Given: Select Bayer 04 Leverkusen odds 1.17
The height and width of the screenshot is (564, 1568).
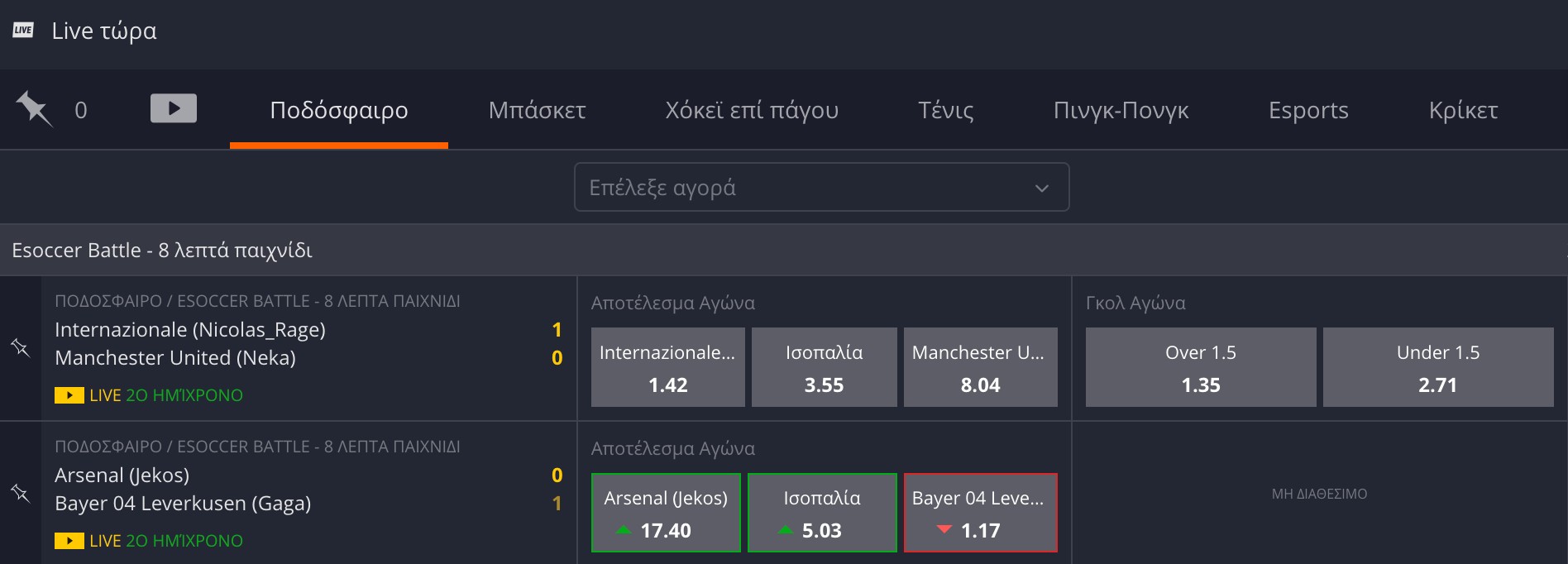Looking at the screenshot, I should coord(980,513).
